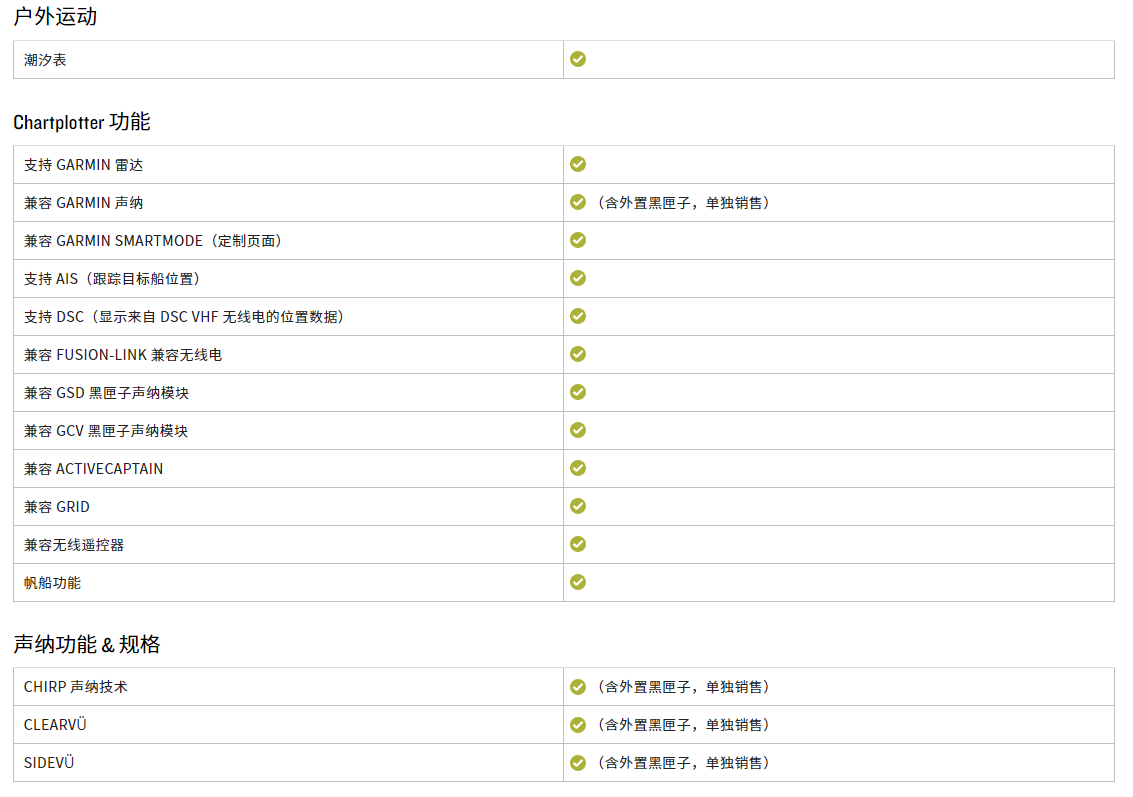Screen dimensions: 1133x797
Task: Click 含外置黑匣子 note in CLEARVÜ row
Action: coord(684,725)
